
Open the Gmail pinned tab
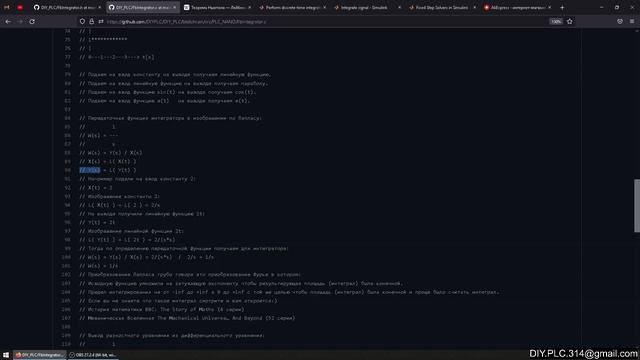(7, 7)
